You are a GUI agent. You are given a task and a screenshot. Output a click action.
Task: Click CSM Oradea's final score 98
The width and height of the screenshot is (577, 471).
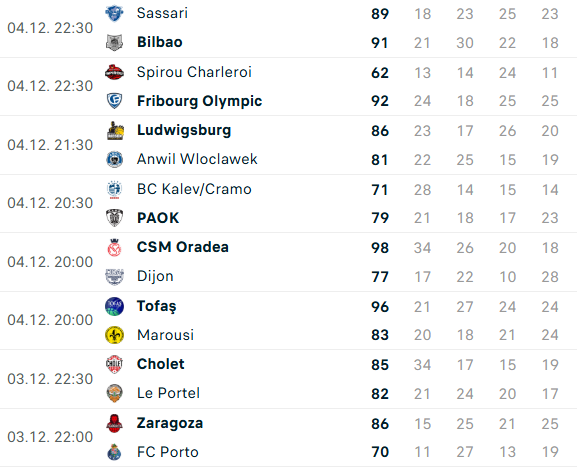click(x=380, y=248)
